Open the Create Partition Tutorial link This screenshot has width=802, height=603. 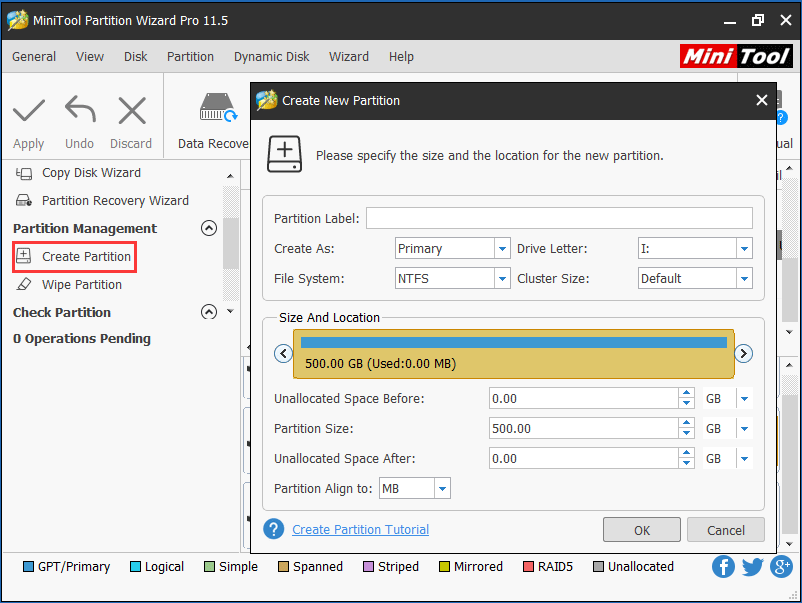(360, 529)
